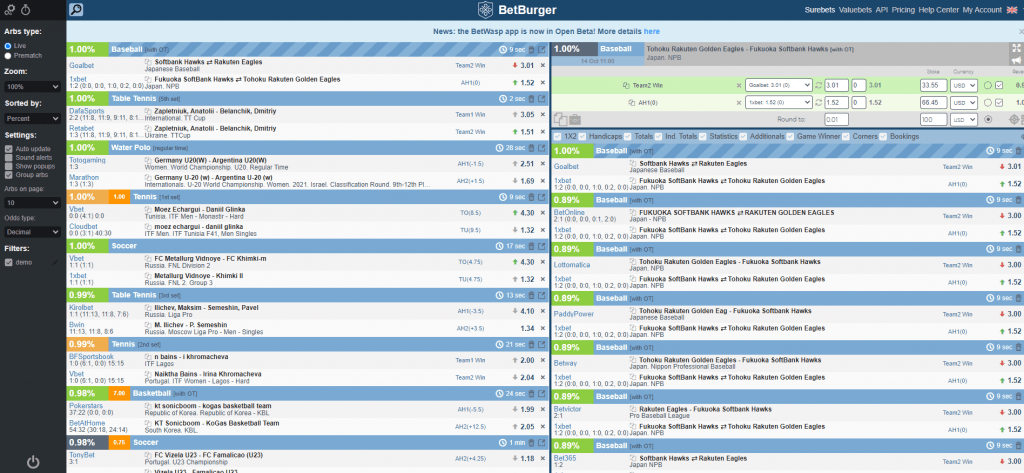Toggle the Group arbs checkbox
Viewport: 1024px width, 473px height.
tap(8, 174)
